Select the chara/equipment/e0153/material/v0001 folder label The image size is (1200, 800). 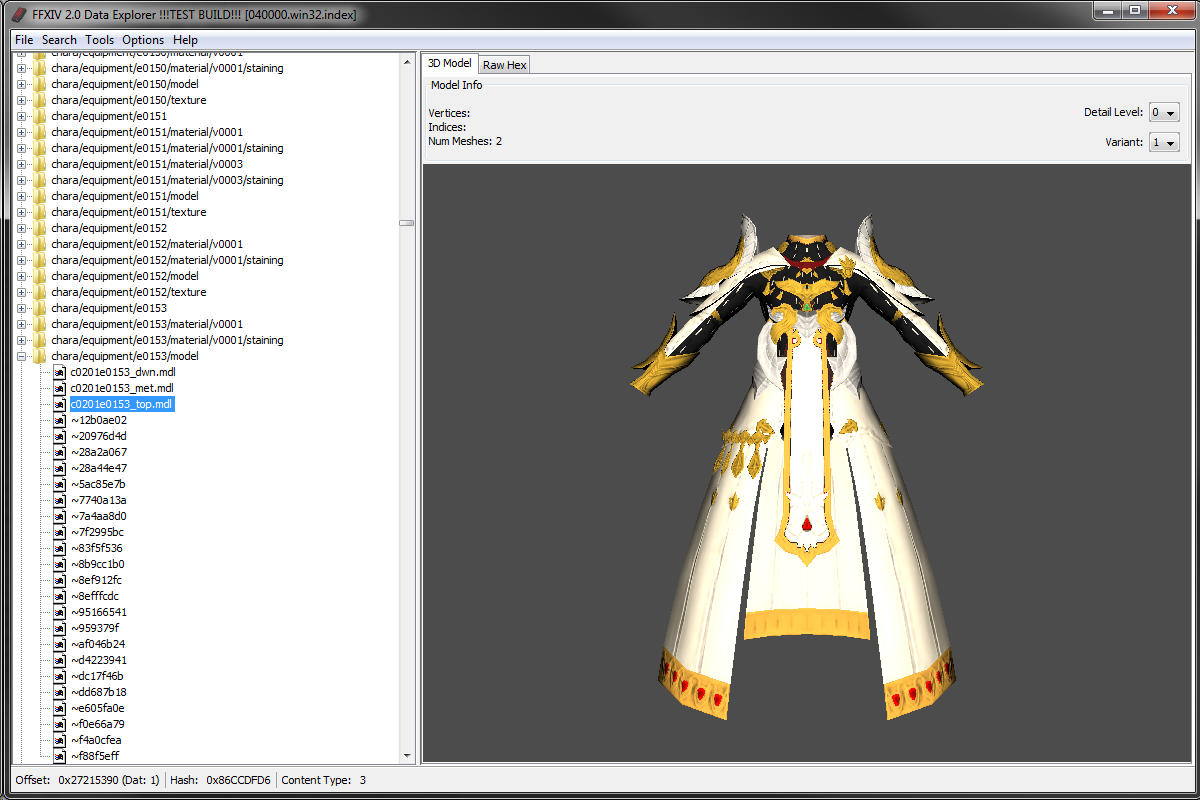click(x=147, y=324)
